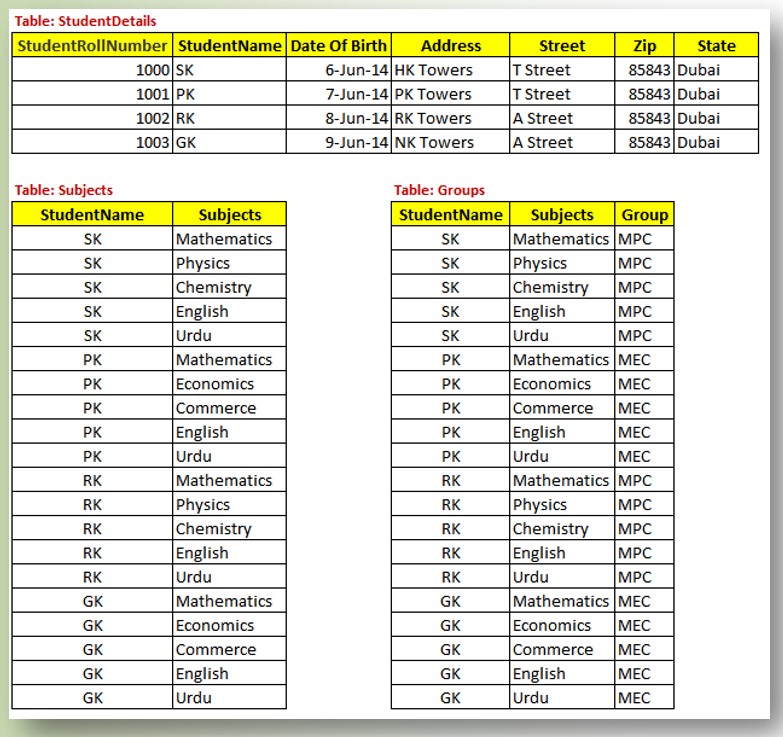Viewport: 783px width, 737px height.
Task: Click T Street for roll 1000
Action: [x=562, y=69]
